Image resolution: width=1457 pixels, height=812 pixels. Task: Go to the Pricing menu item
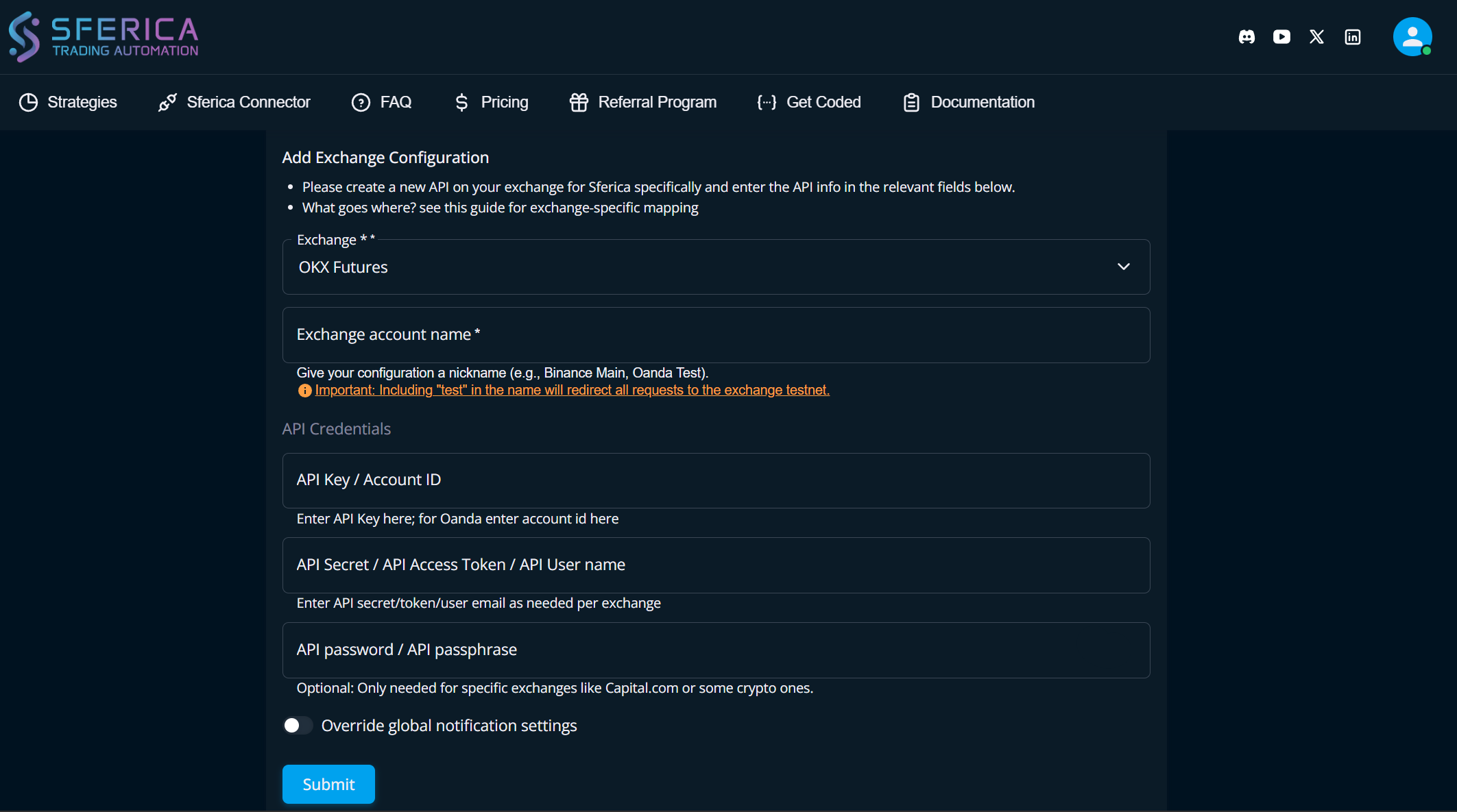pyautogui.click(x=492, y=102)
